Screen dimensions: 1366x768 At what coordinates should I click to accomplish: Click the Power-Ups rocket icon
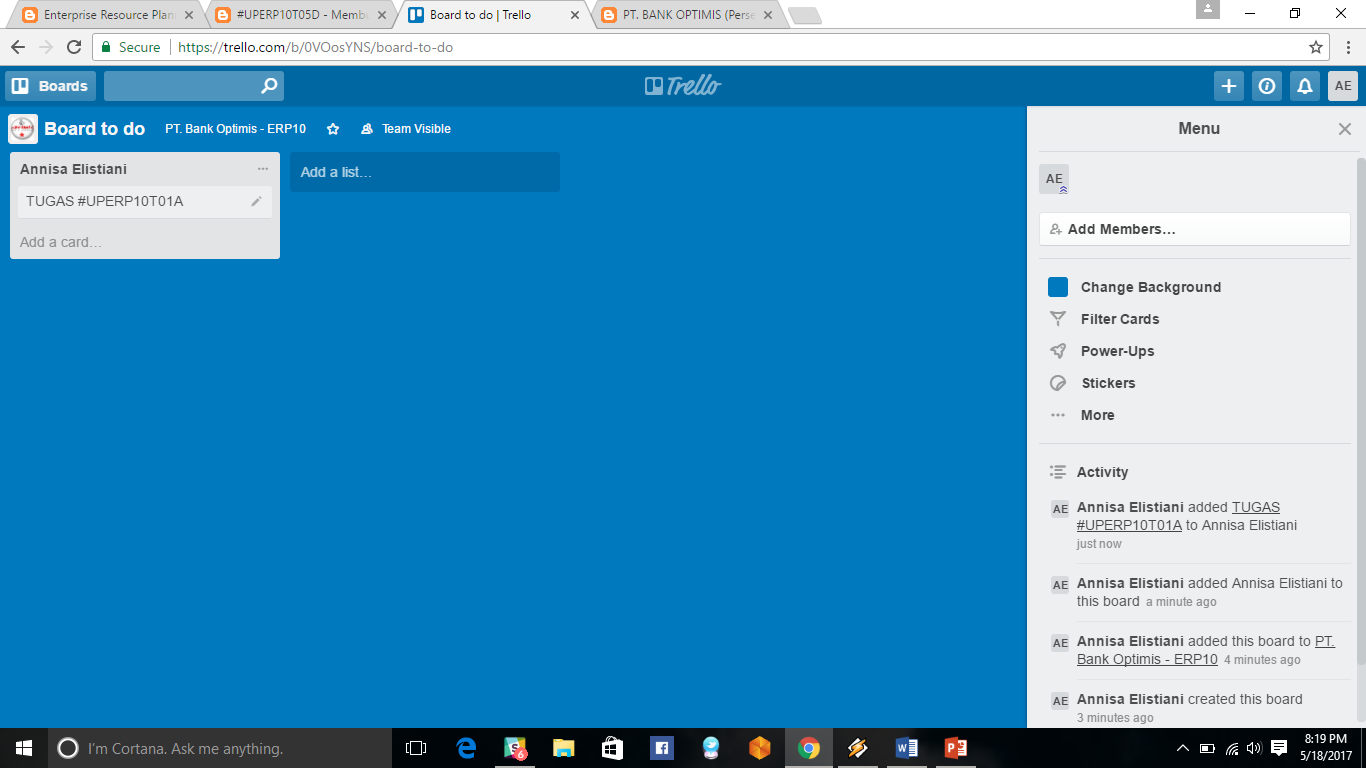point(1058,351)
